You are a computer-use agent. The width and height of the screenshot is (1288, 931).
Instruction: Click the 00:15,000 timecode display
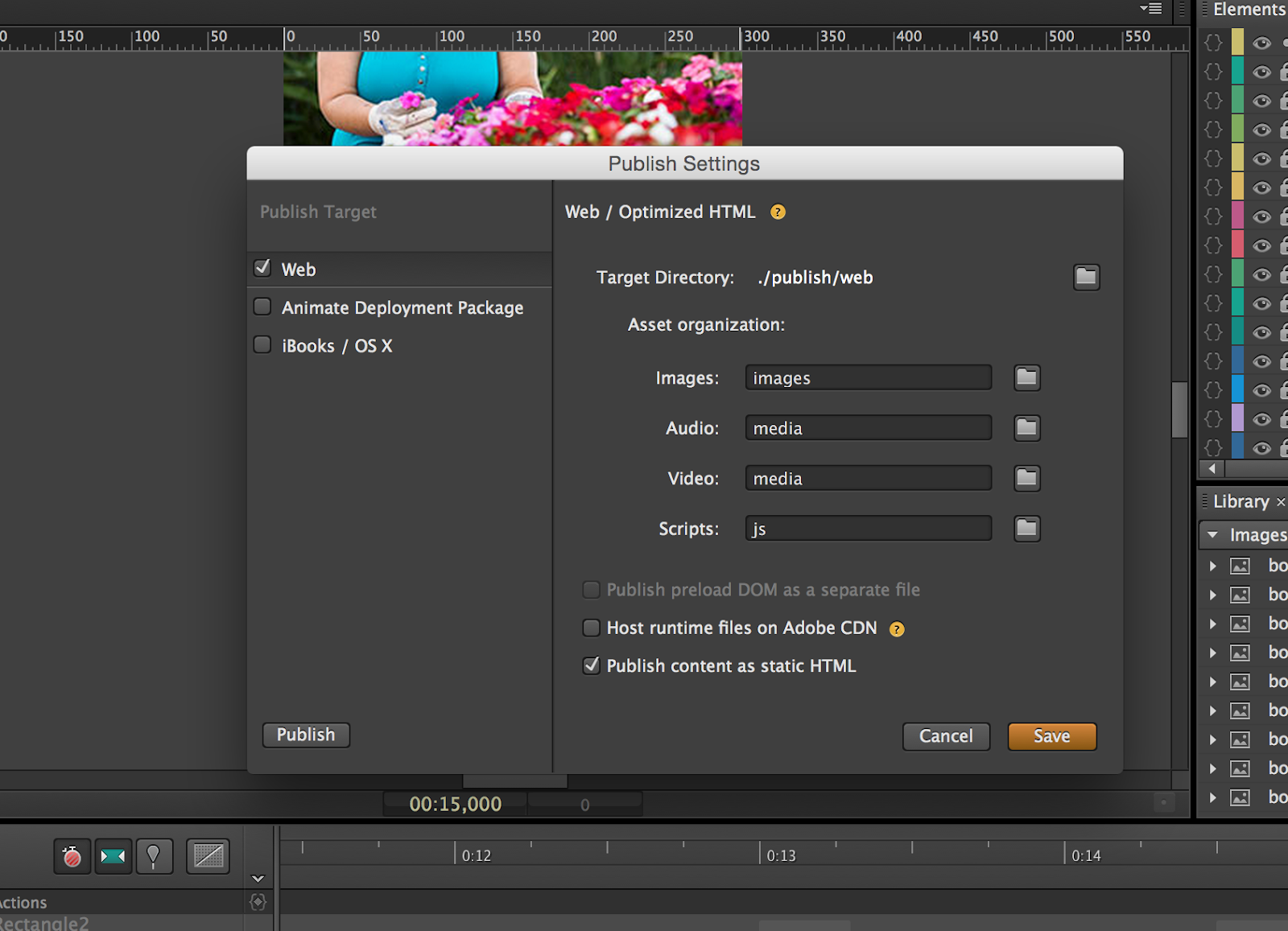point(455,804)
